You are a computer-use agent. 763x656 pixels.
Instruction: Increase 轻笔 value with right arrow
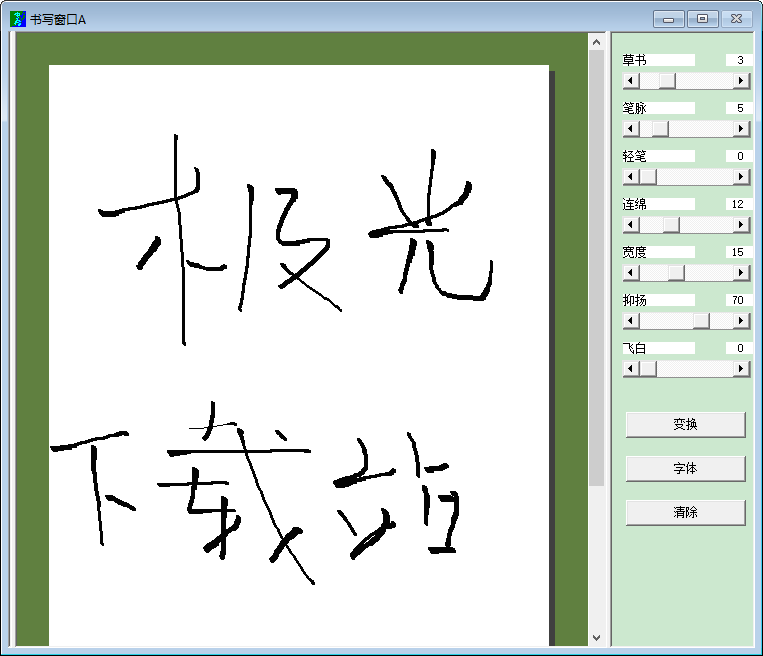tap(741, 177)
